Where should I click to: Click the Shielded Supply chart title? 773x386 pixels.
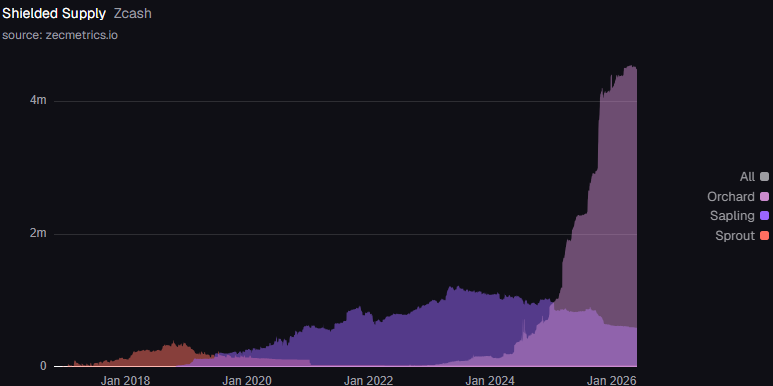[x=54, y=14]
